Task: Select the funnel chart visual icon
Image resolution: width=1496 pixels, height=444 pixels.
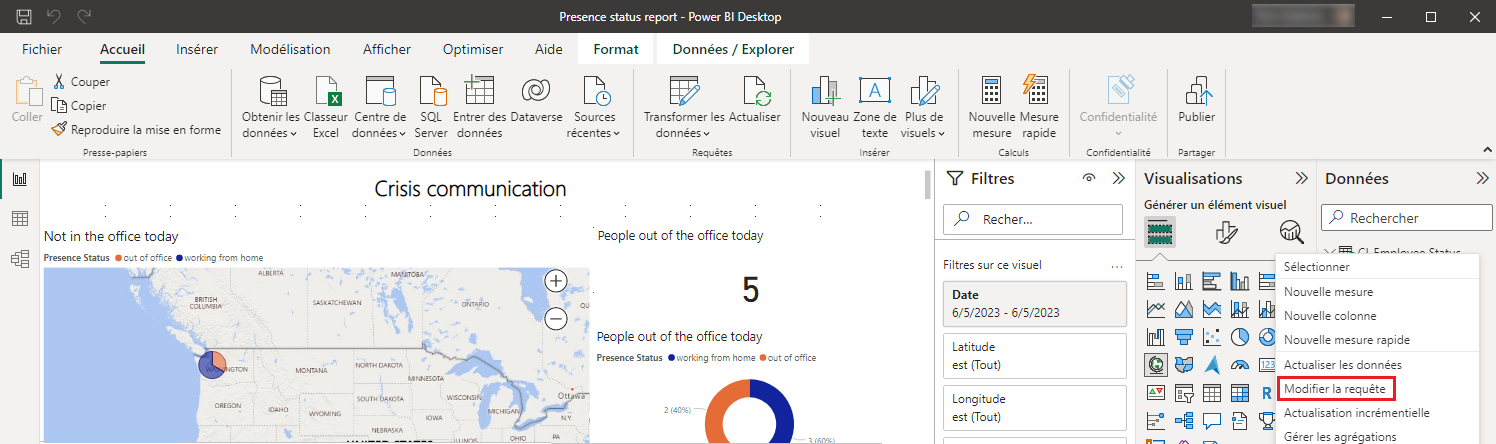Action: [1184, 337]
